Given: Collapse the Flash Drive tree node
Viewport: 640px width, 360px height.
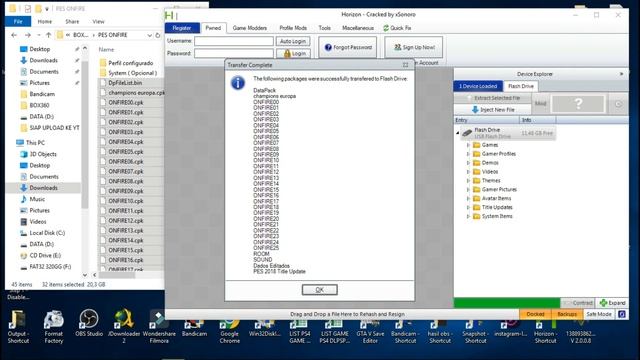Looking at the screenshot, I should [x=458, y=133].
